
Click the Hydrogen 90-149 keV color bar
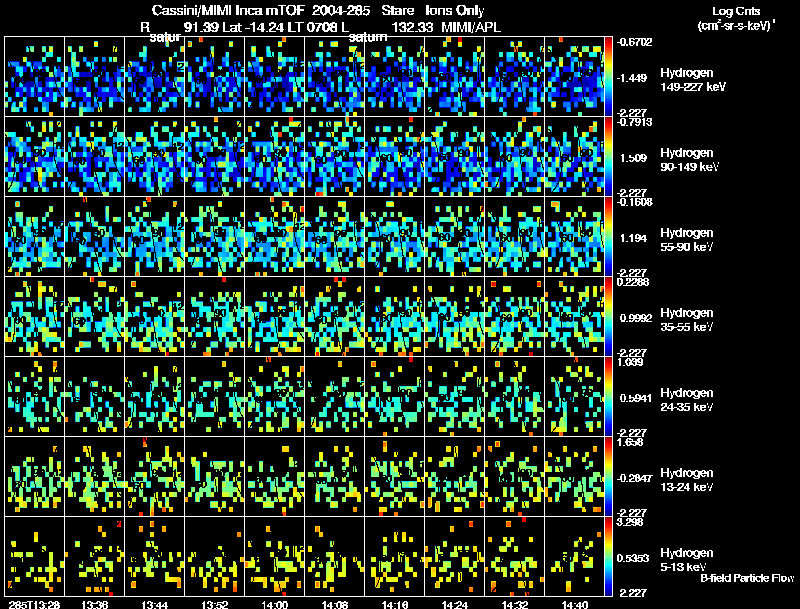(x=608, y=156)
